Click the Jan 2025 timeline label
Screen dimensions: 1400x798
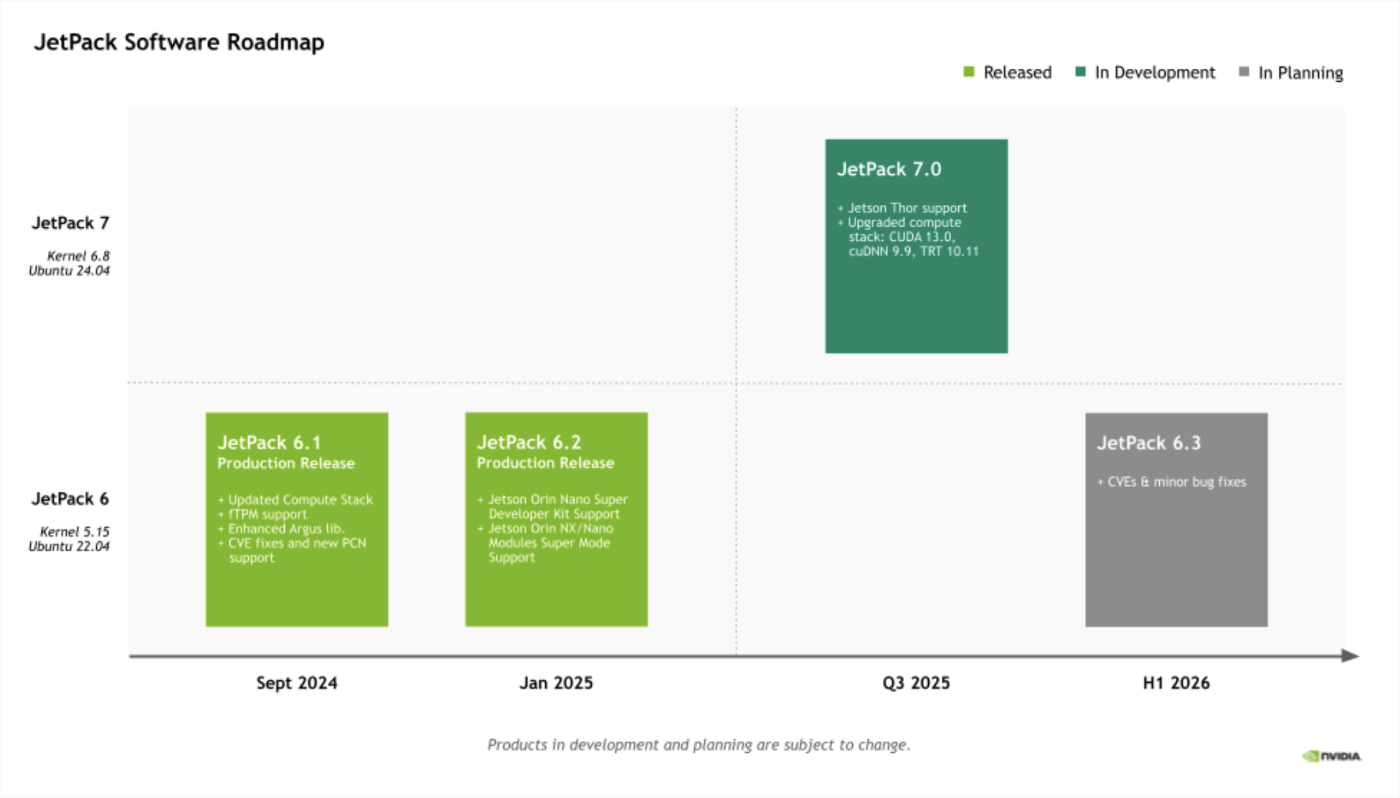(x=556, y=684)
